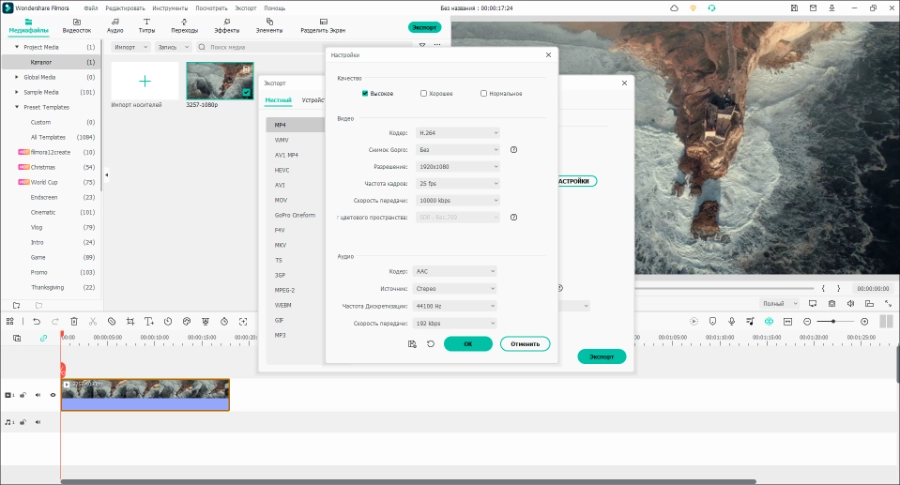Check the Хорошее quality checkbox
Image resolution: width=900 pixels, height=485 pixels.
pyautogui.click(x=424, y=94)
